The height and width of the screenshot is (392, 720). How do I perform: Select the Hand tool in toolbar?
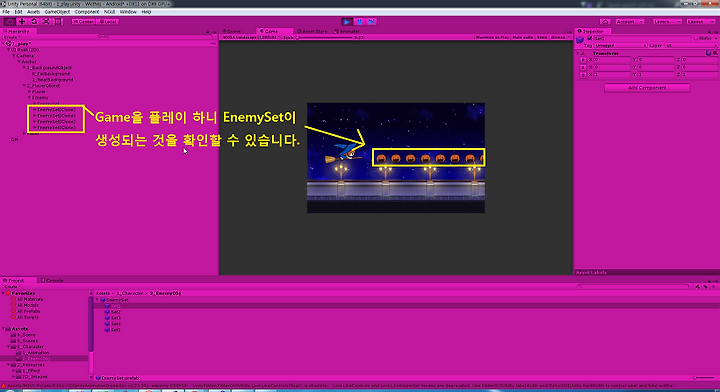pos(9,22)
